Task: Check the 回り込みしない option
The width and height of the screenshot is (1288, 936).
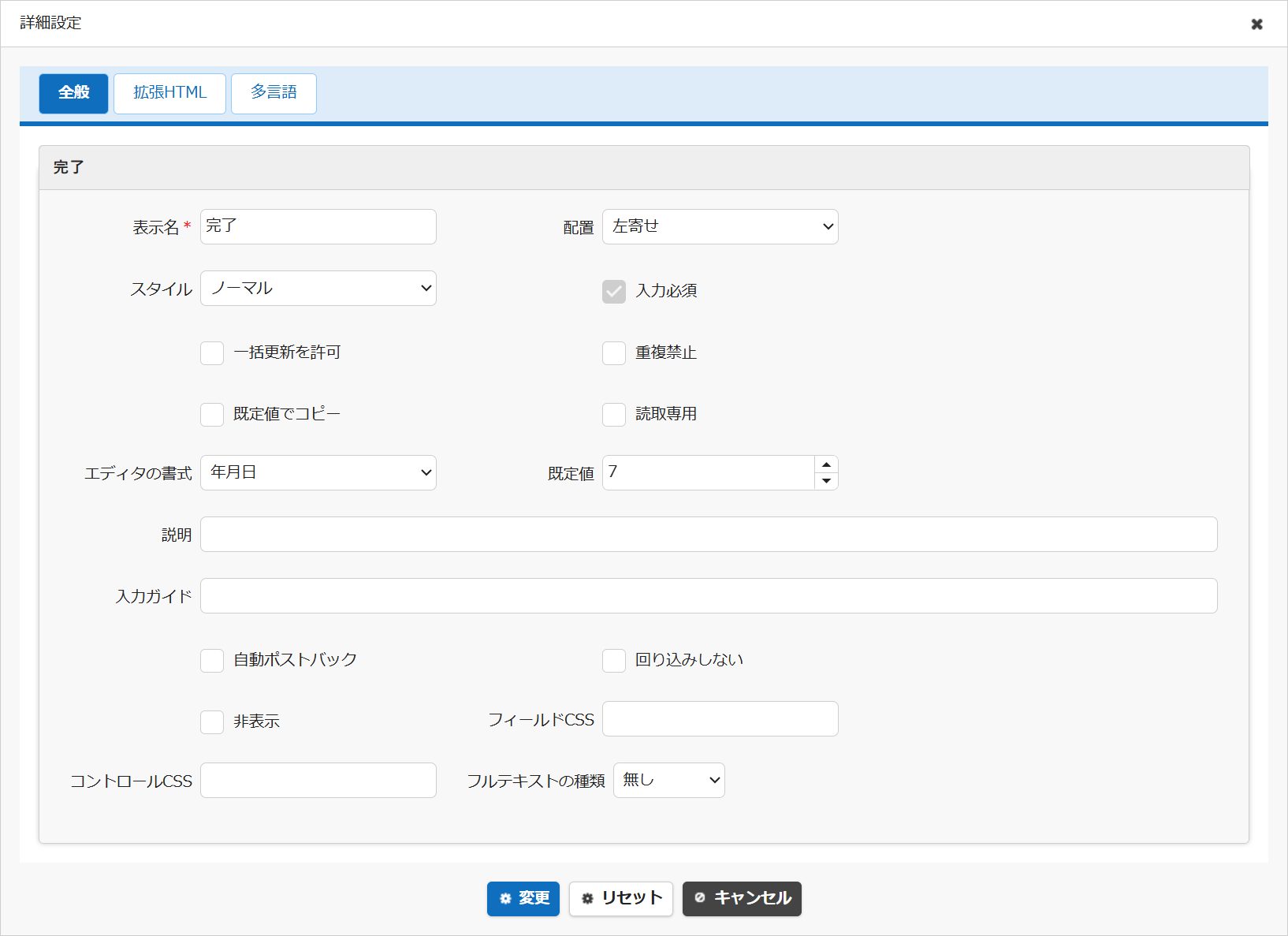Action: [x=614, y=661]
